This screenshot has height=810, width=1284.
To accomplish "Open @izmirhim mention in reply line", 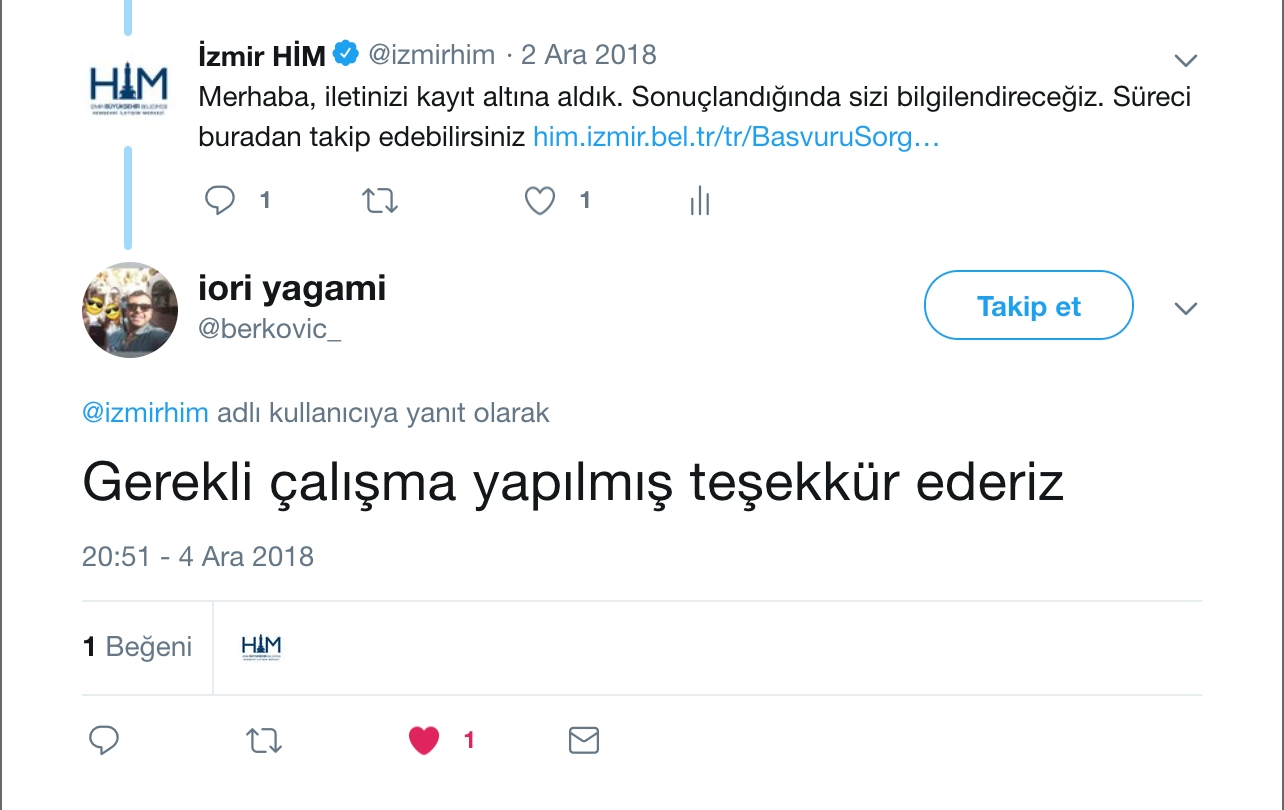I will click(145, 413).
